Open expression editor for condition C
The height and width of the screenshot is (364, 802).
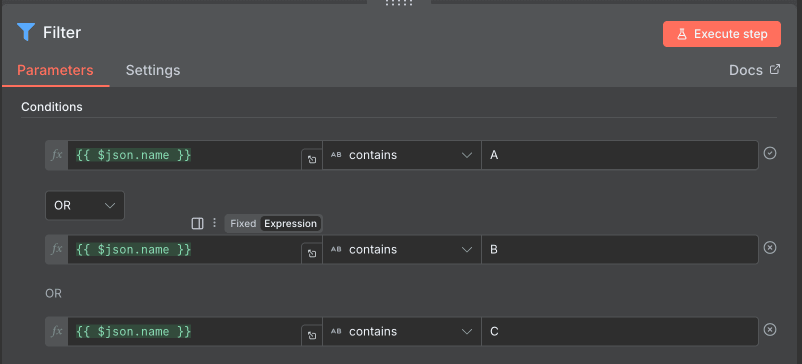click(x=311, y=335)
